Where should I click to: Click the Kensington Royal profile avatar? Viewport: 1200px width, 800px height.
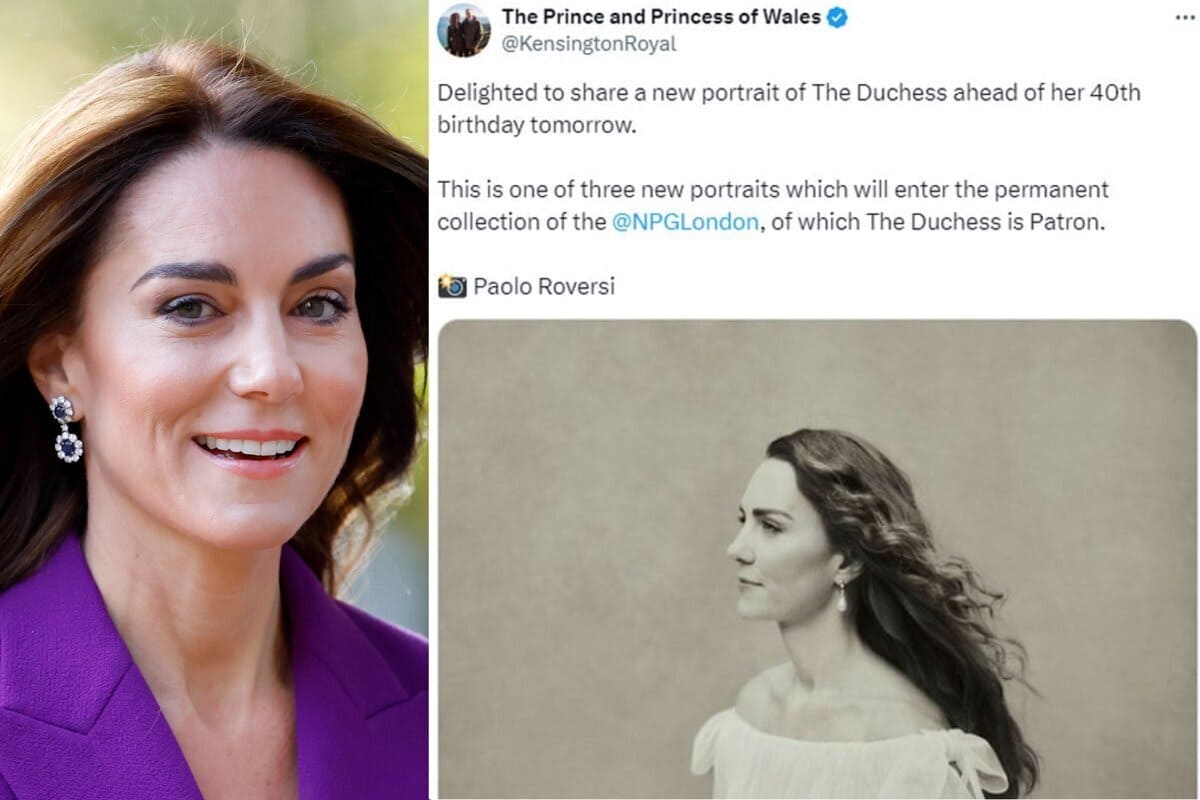click(464, 29)
